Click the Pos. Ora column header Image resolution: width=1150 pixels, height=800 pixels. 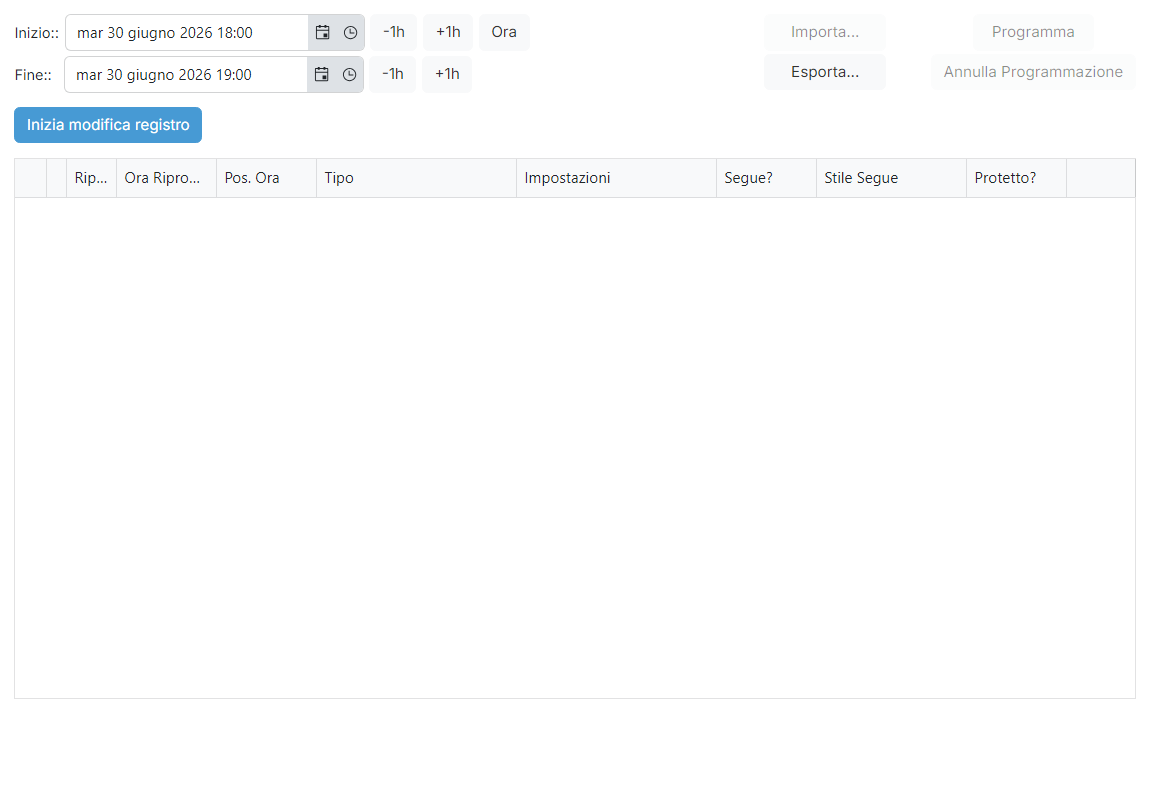(x=266, y=178)
